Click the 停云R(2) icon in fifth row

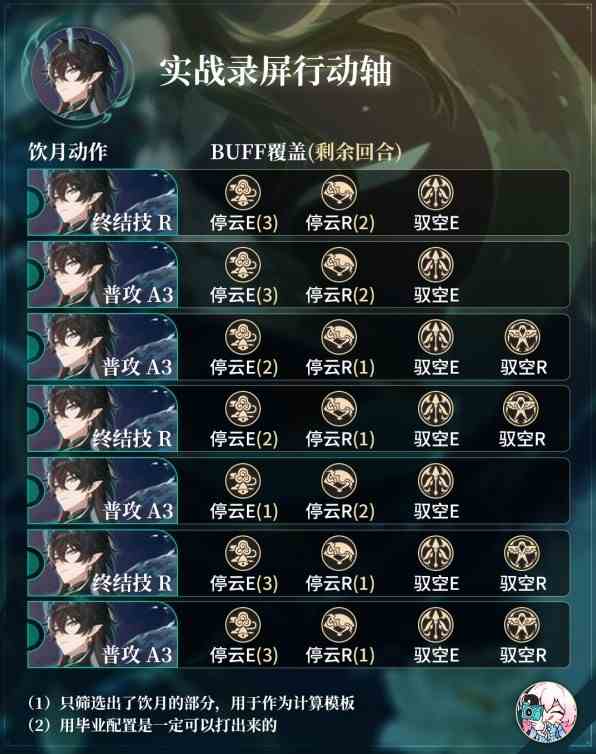(339, 481)
